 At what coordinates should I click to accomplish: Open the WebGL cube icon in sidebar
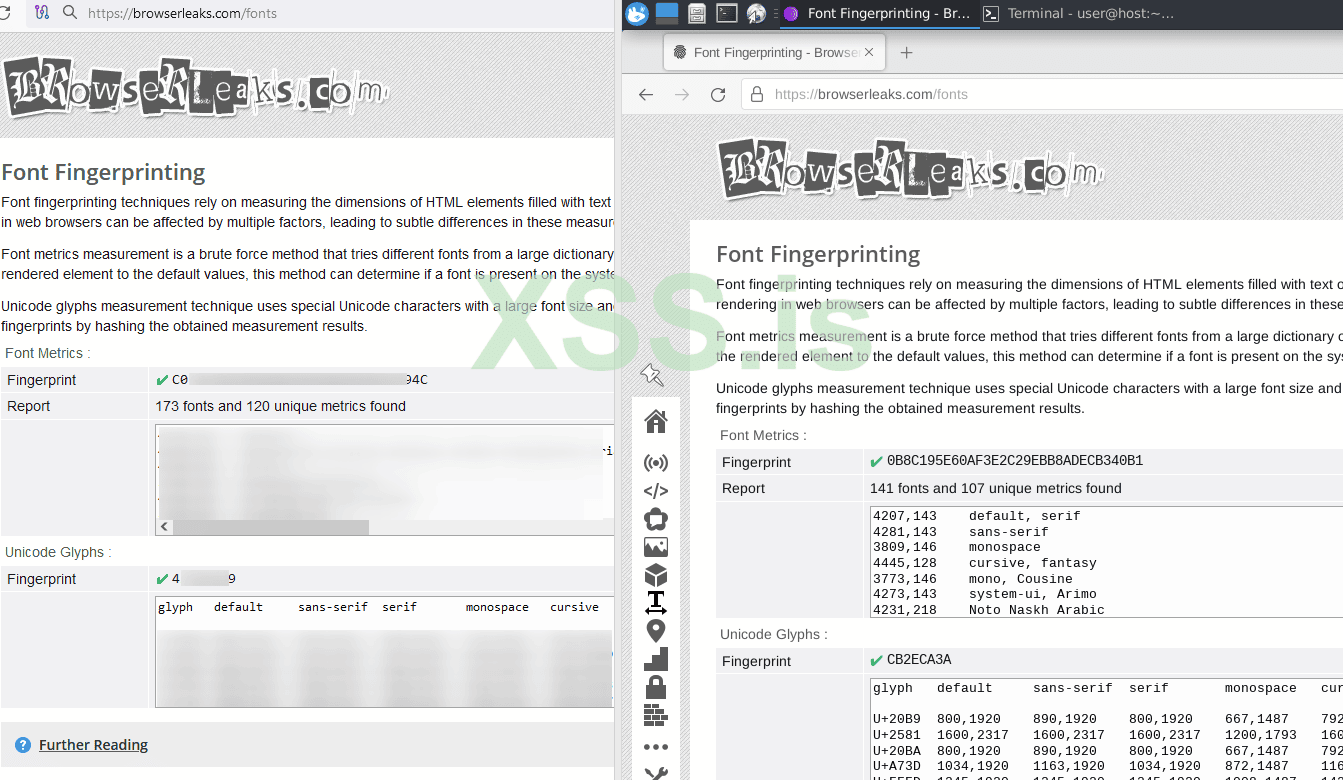pyautogui.click(x=656, y=575)
